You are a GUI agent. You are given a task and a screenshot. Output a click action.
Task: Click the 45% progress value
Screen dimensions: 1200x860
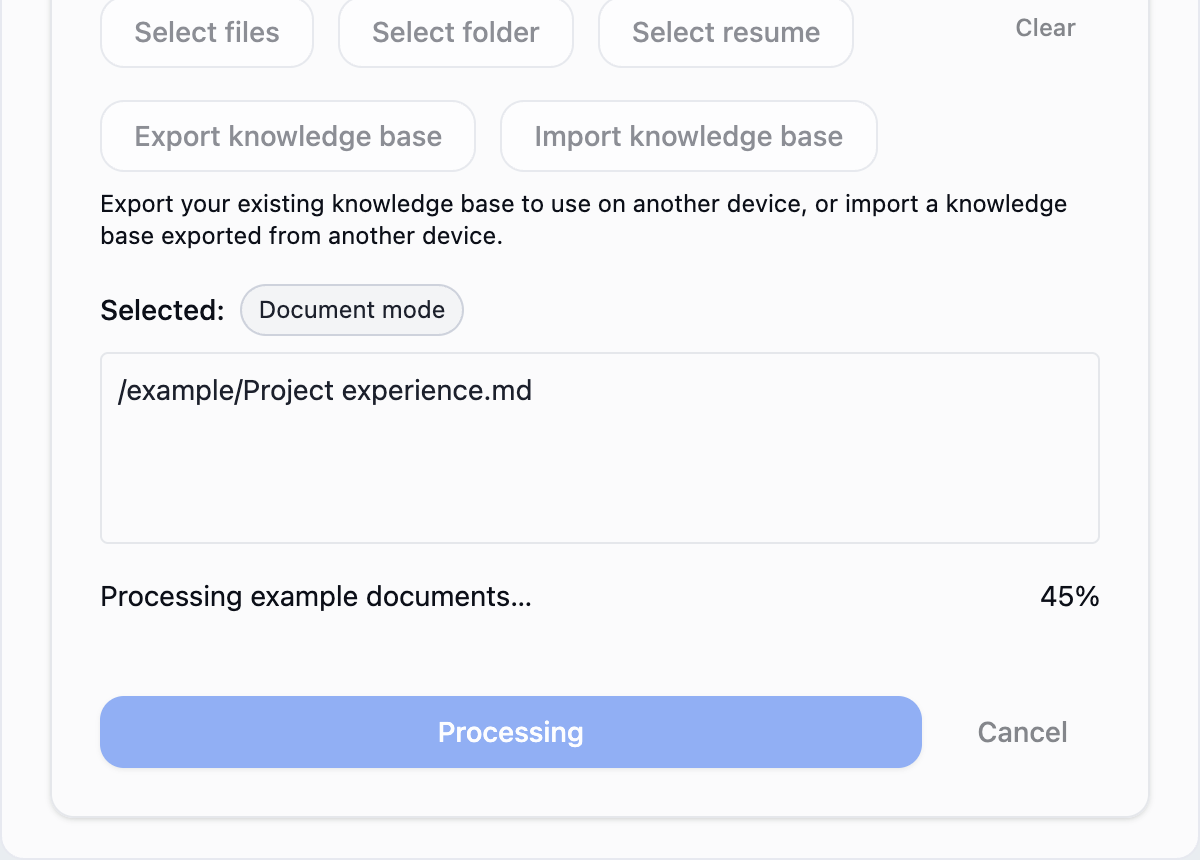pos(1070,597)
